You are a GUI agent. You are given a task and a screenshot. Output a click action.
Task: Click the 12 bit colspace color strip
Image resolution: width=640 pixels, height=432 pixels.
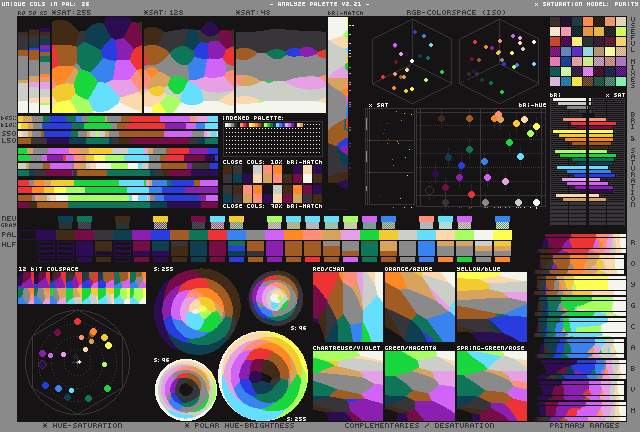point(82,288)
